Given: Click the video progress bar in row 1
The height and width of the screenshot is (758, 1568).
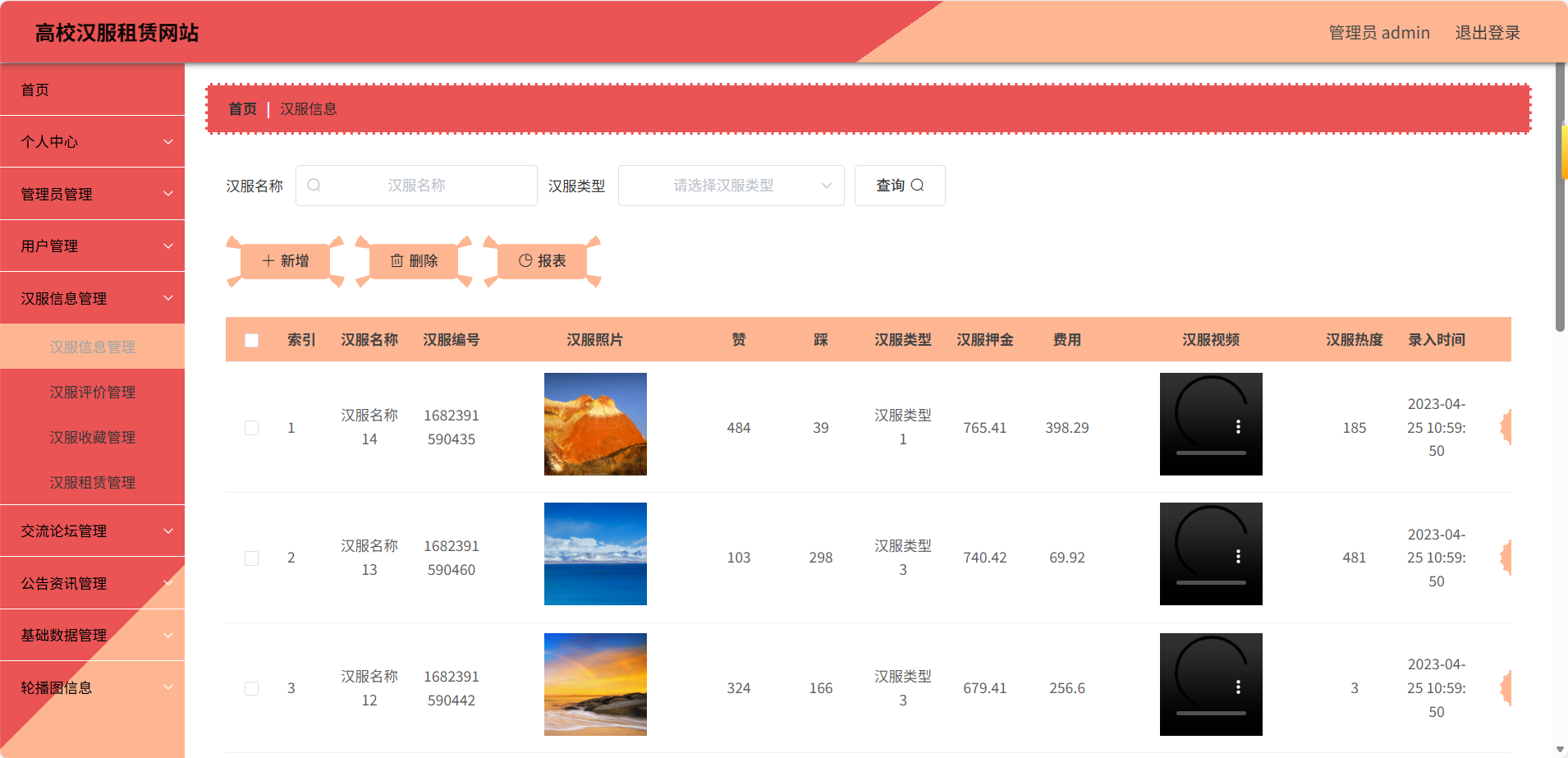Looking at the screenshot, I should [1211, 453].
